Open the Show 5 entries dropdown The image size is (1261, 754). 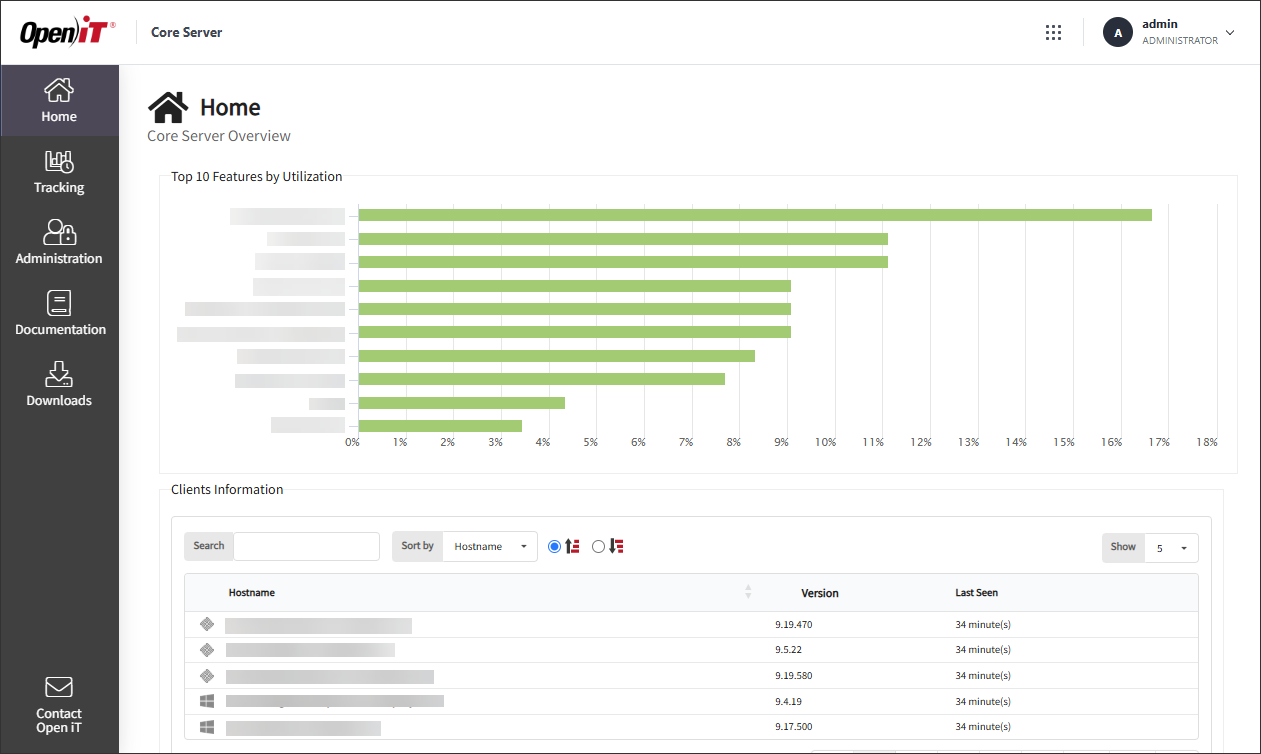[1171, 547]
